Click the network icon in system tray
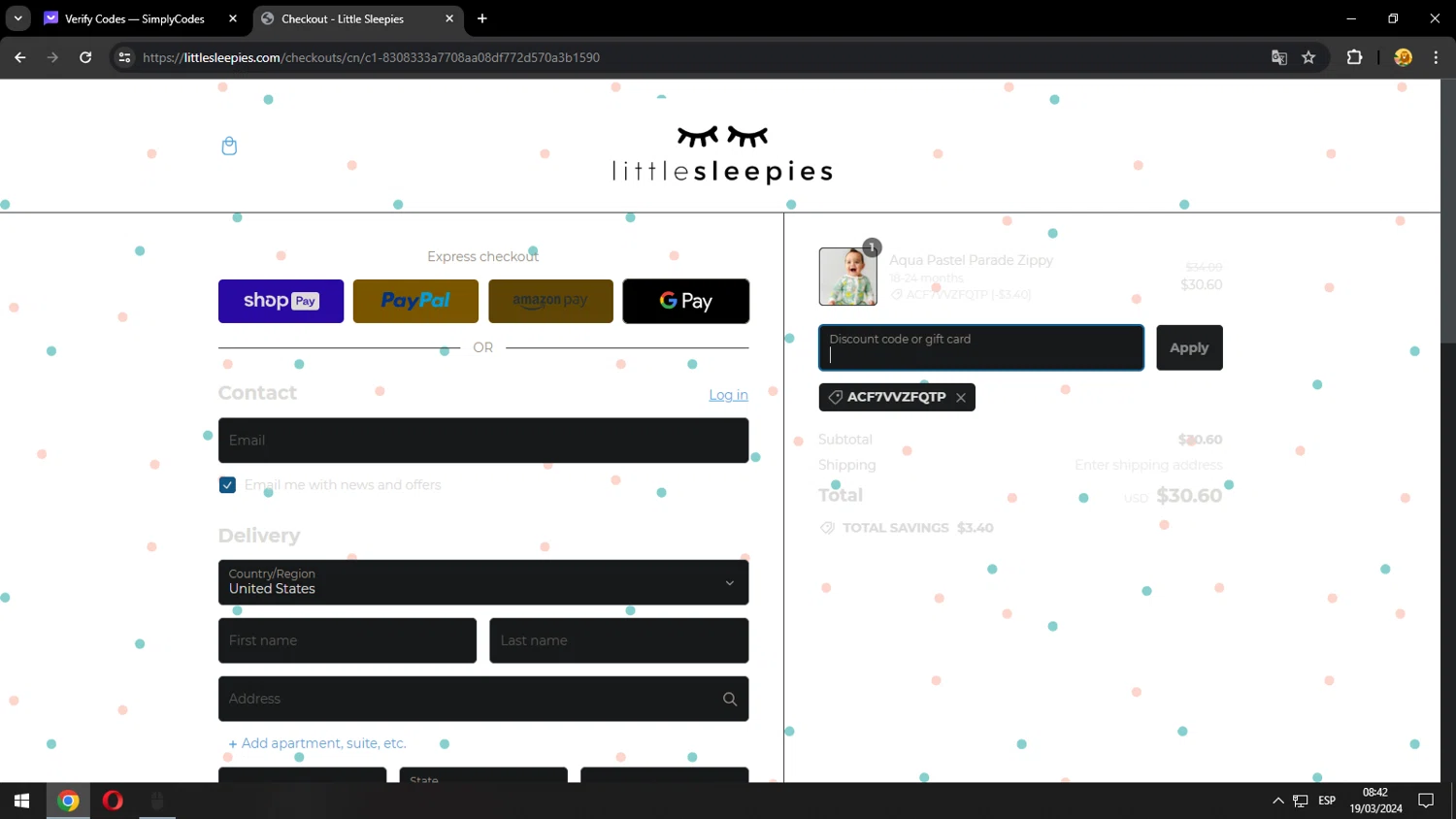Image resolution: width=1456 pixels, height=819 pixels. point(1301,801)
